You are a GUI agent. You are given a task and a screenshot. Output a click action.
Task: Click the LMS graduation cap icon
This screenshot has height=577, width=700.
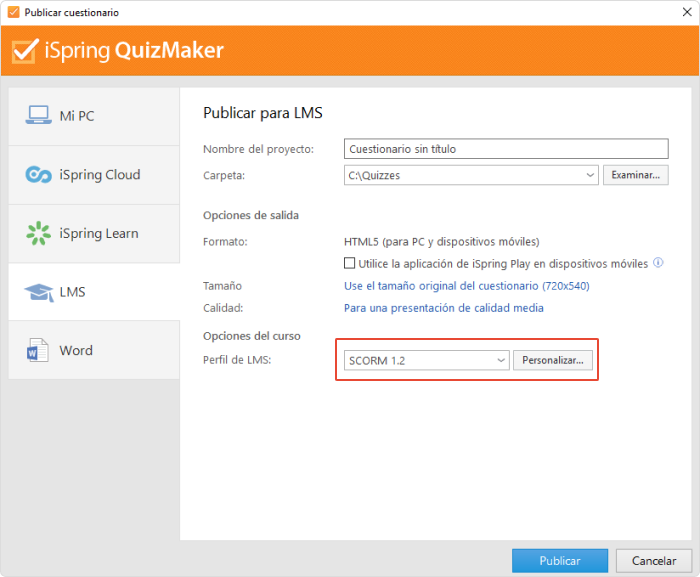[x=39, y=293]
